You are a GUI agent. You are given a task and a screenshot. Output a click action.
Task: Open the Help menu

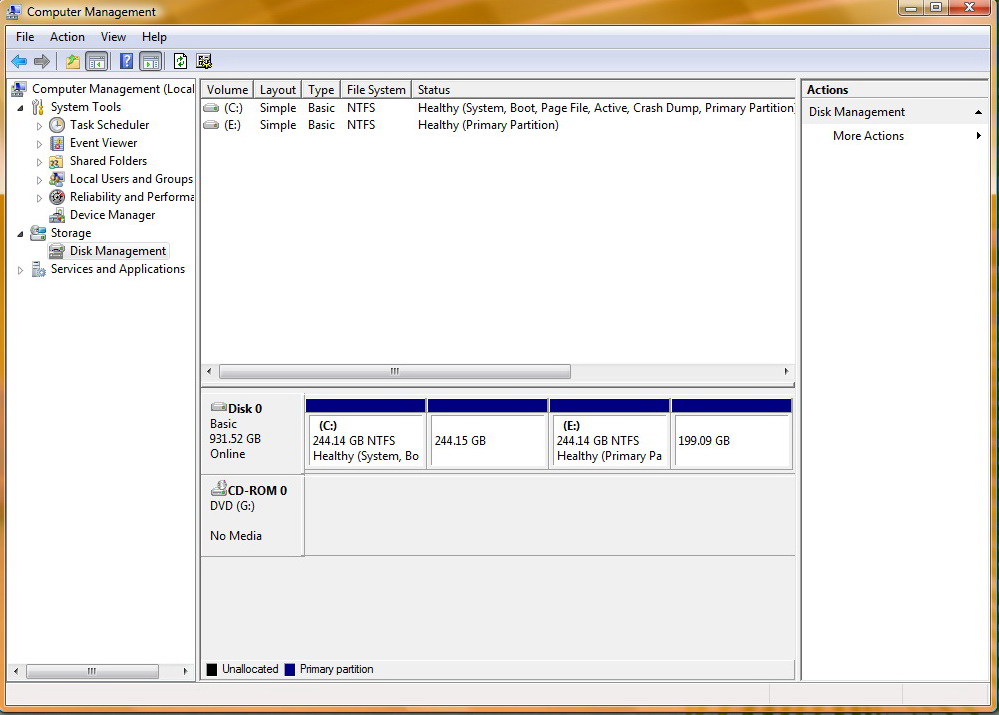click(154, 37)
